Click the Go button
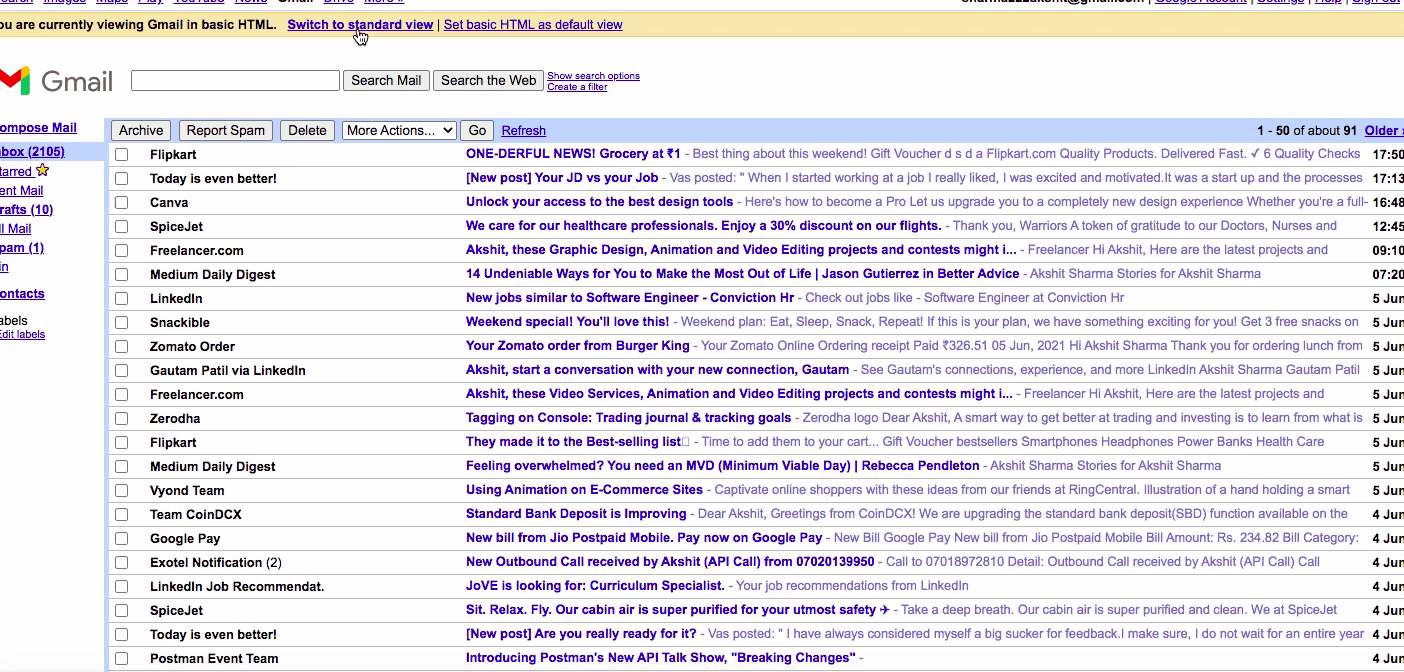The width and height of the screenshot is (1404, 672). (478, 130)
